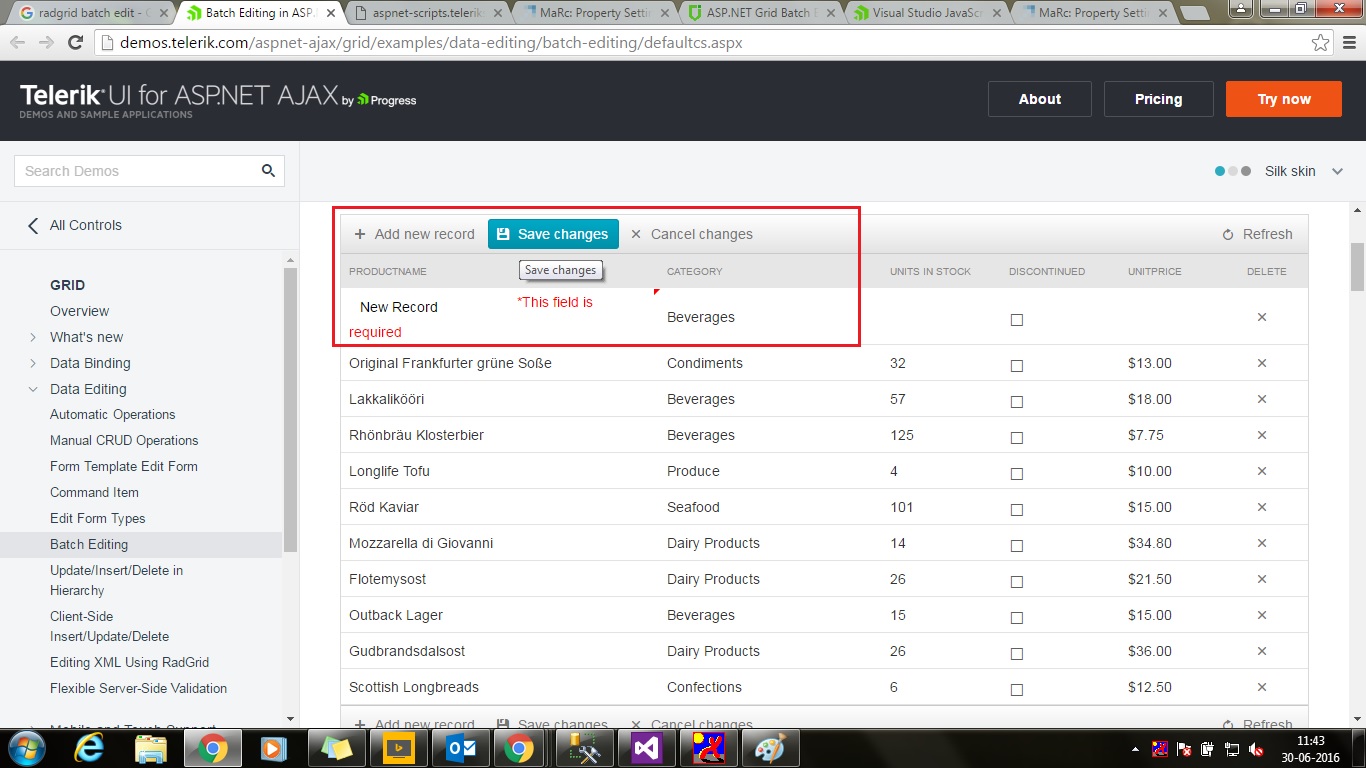
Task: Click into the Search Demos field
Action: (x=149, y=171)
